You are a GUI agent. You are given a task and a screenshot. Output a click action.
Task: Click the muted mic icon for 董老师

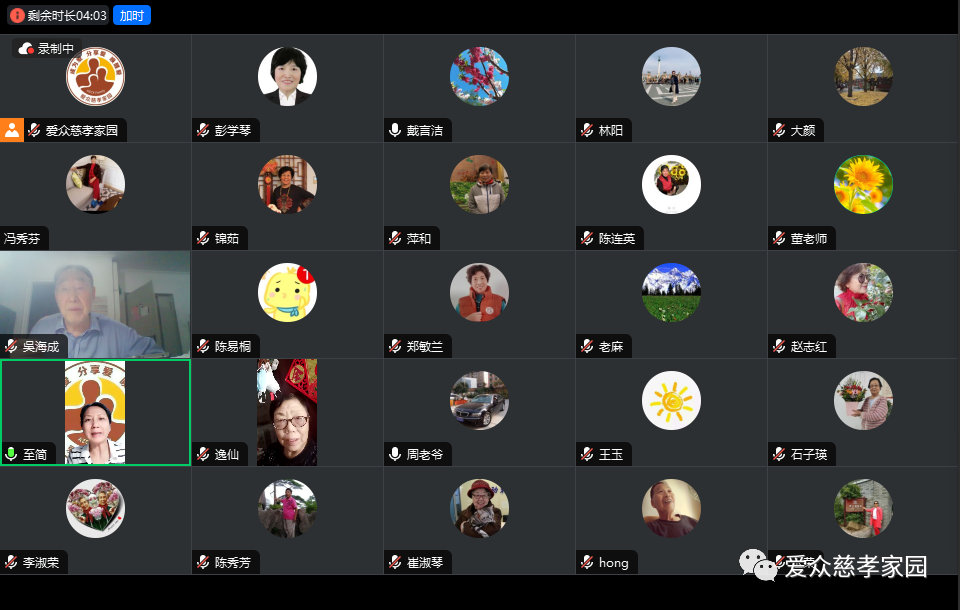coord(779,238)
